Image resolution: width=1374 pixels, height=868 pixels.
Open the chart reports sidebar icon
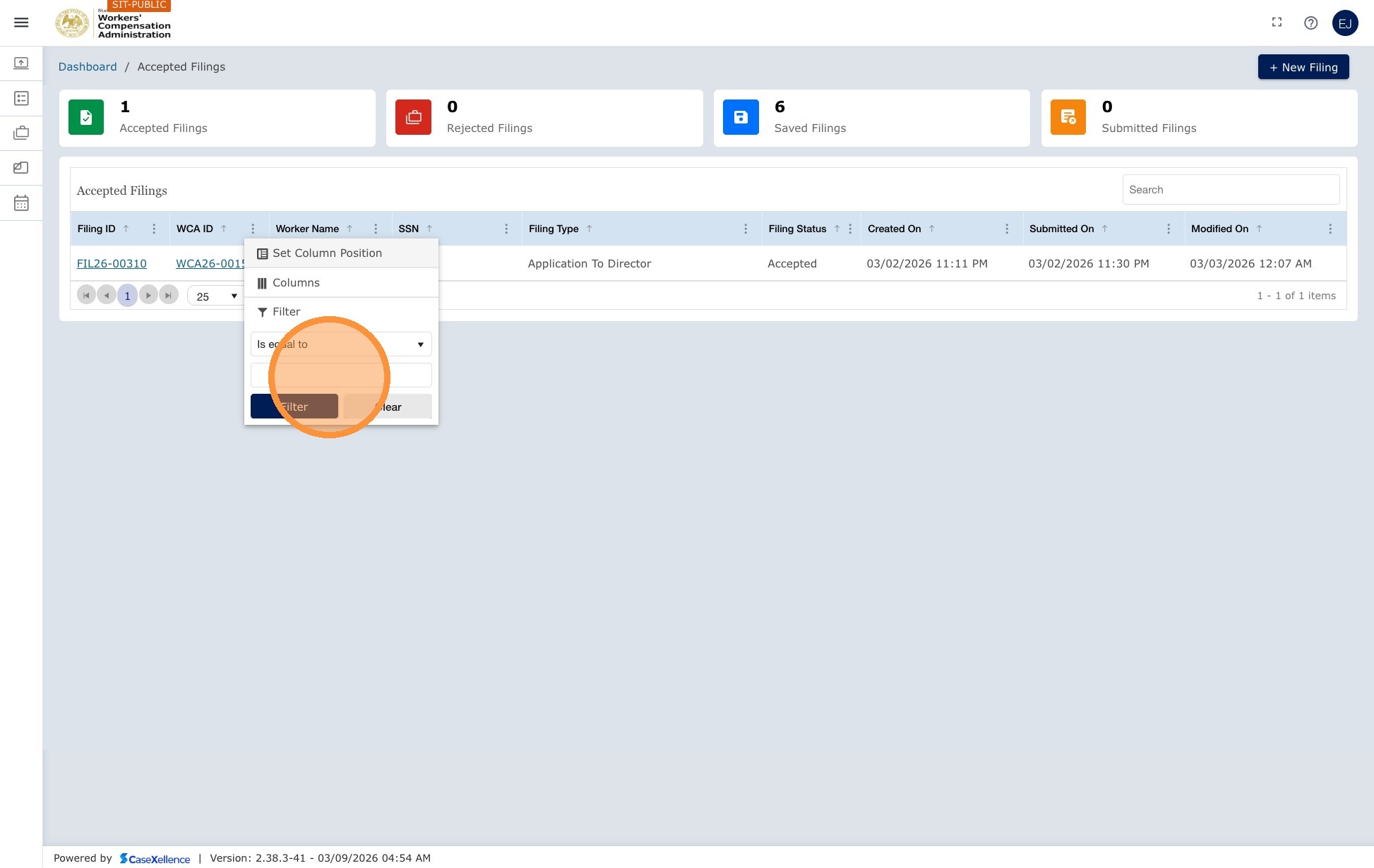coord(21,168)
